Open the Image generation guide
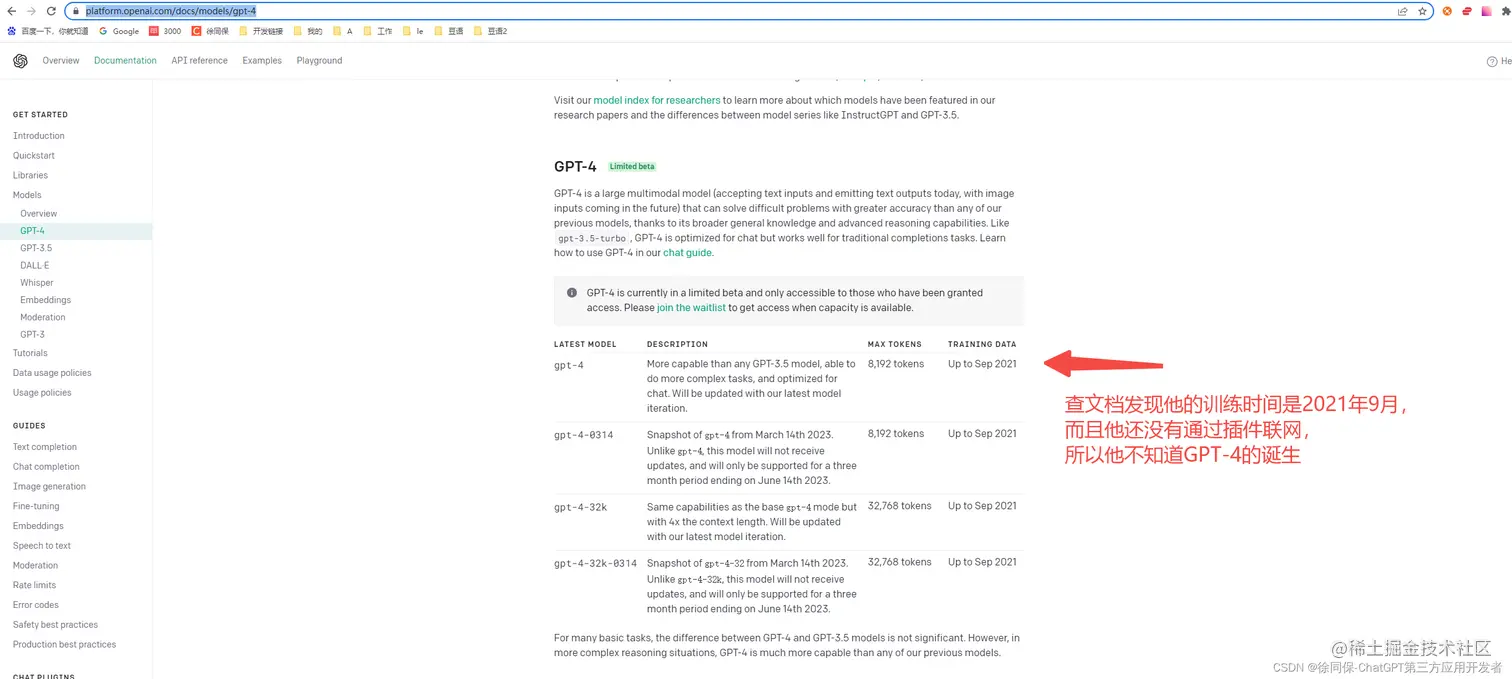Image resolution: width=1512 pixels, height=679 pixels. click(49, 487)
